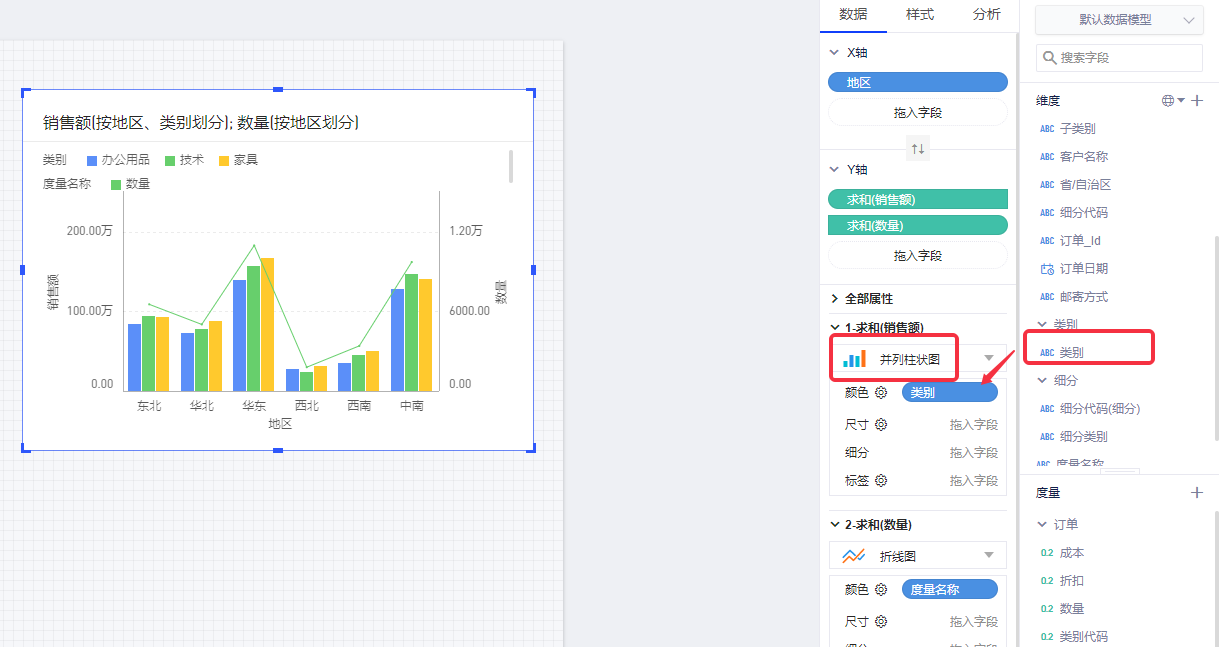The height and width of the screenshot is (647, 1219).
Task: Click the globe icon in 维度 header
Action: tap(1168, 101)
